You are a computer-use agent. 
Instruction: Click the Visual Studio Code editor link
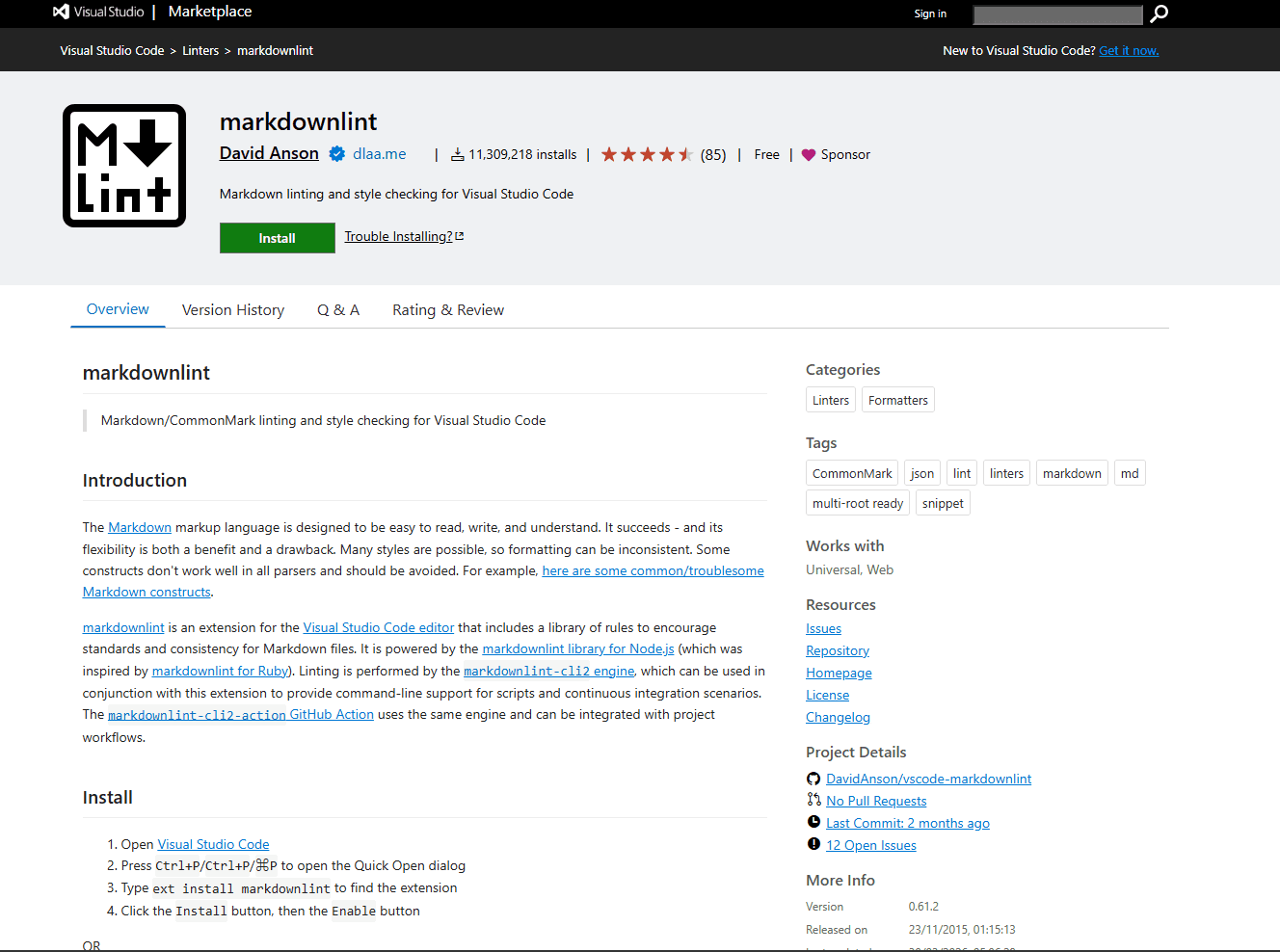(x=379, y=627)
